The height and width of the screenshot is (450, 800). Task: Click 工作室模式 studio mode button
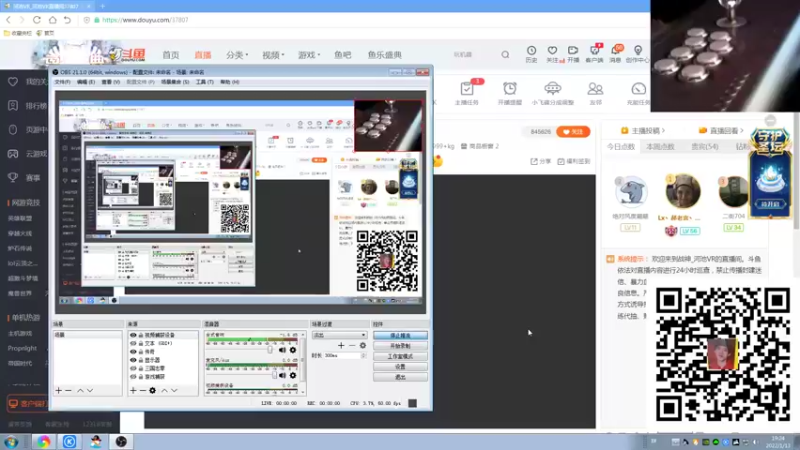400,356
